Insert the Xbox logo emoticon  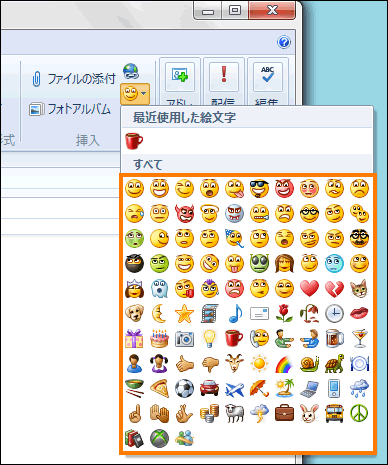point(159,438)
